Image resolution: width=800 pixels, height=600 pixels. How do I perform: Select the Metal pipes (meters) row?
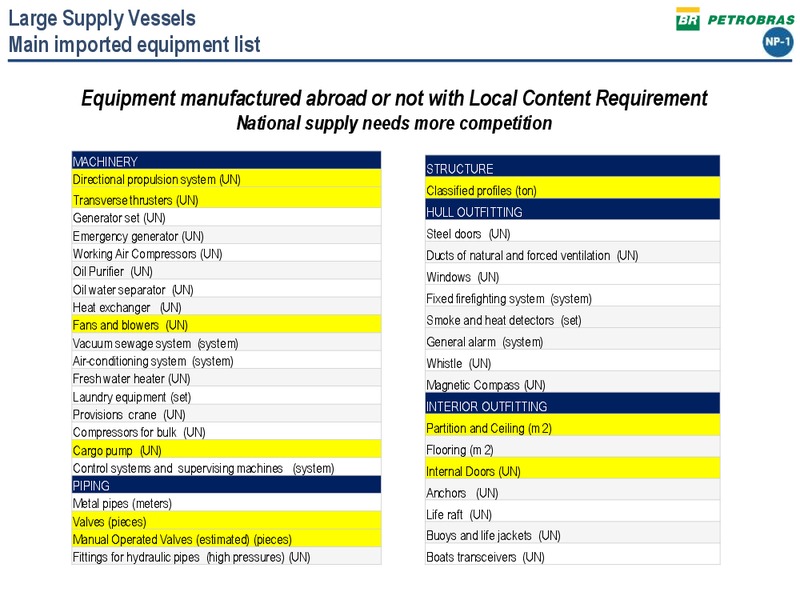point(226,503)
